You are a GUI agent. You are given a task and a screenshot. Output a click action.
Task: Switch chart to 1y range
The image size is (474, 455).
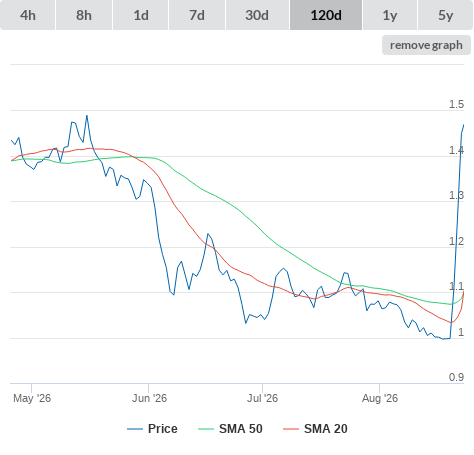click(x=390, y=15)
